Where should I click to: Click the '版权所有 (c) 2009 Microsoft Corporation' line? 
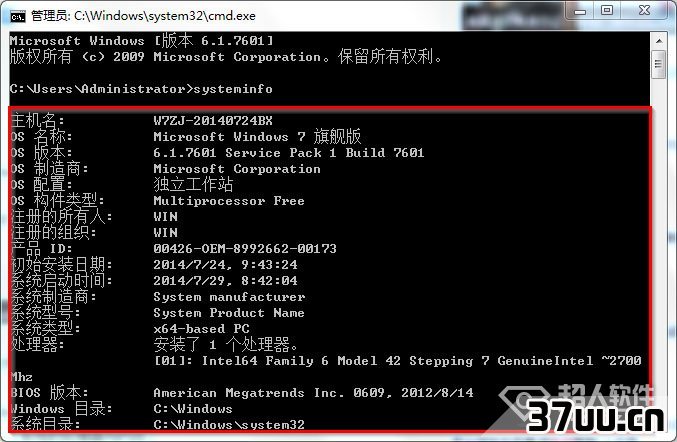pyautogui.click(x=226, y=57)
